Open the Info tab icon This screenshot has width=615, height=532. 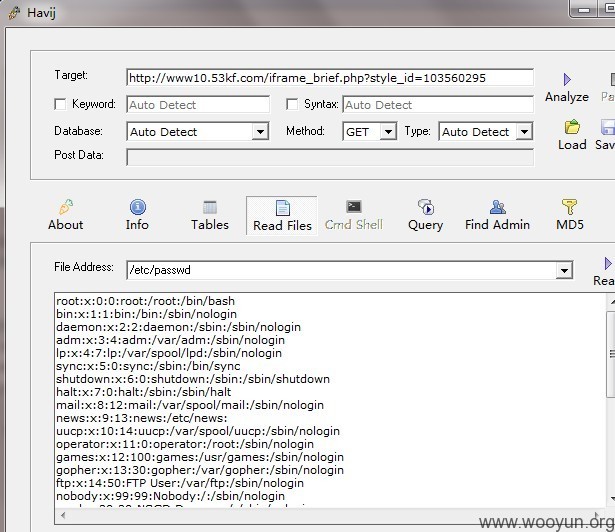138,207
